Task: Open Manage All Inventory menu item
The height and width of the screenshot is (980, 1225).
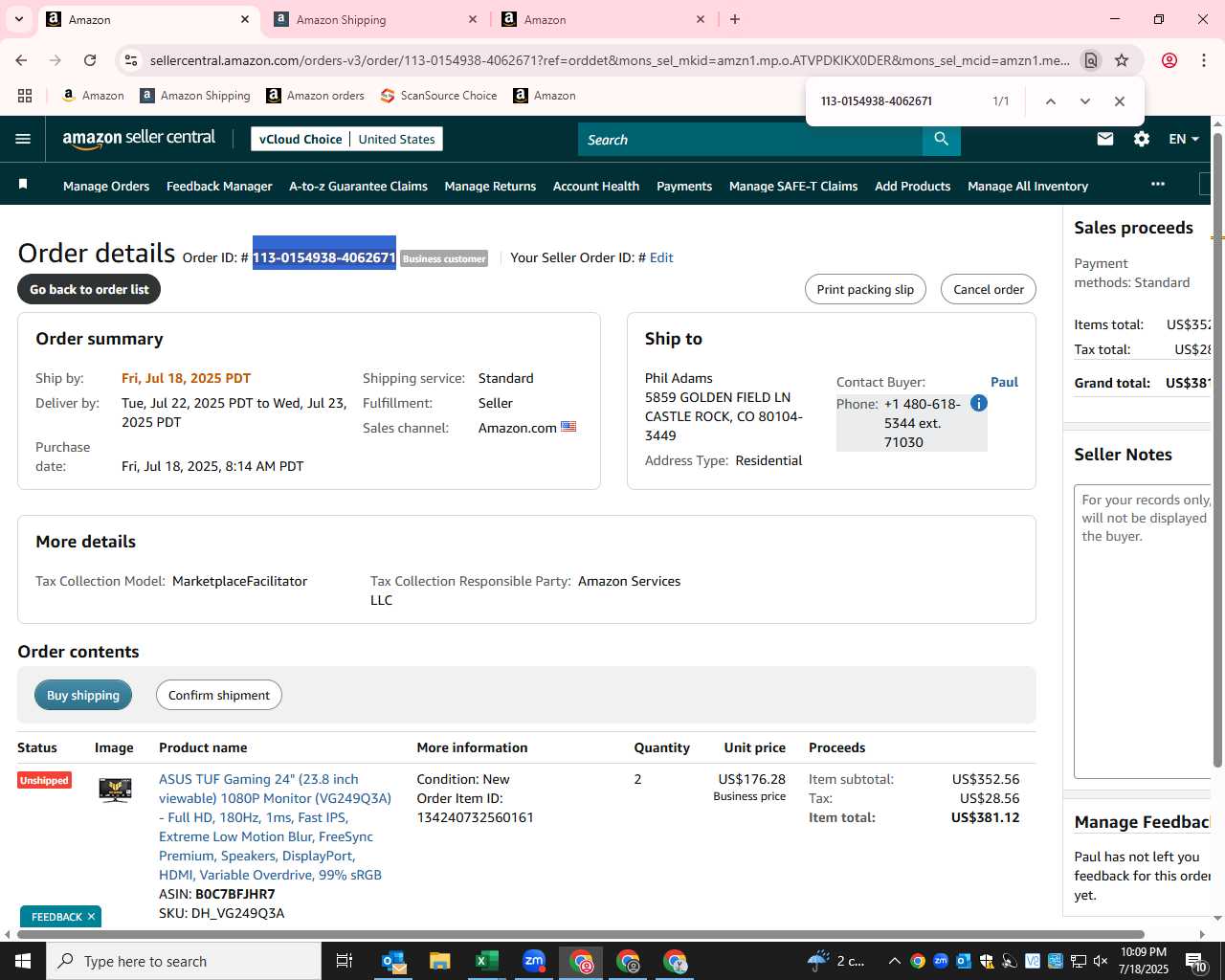Action: click(x=1028, y=186)
